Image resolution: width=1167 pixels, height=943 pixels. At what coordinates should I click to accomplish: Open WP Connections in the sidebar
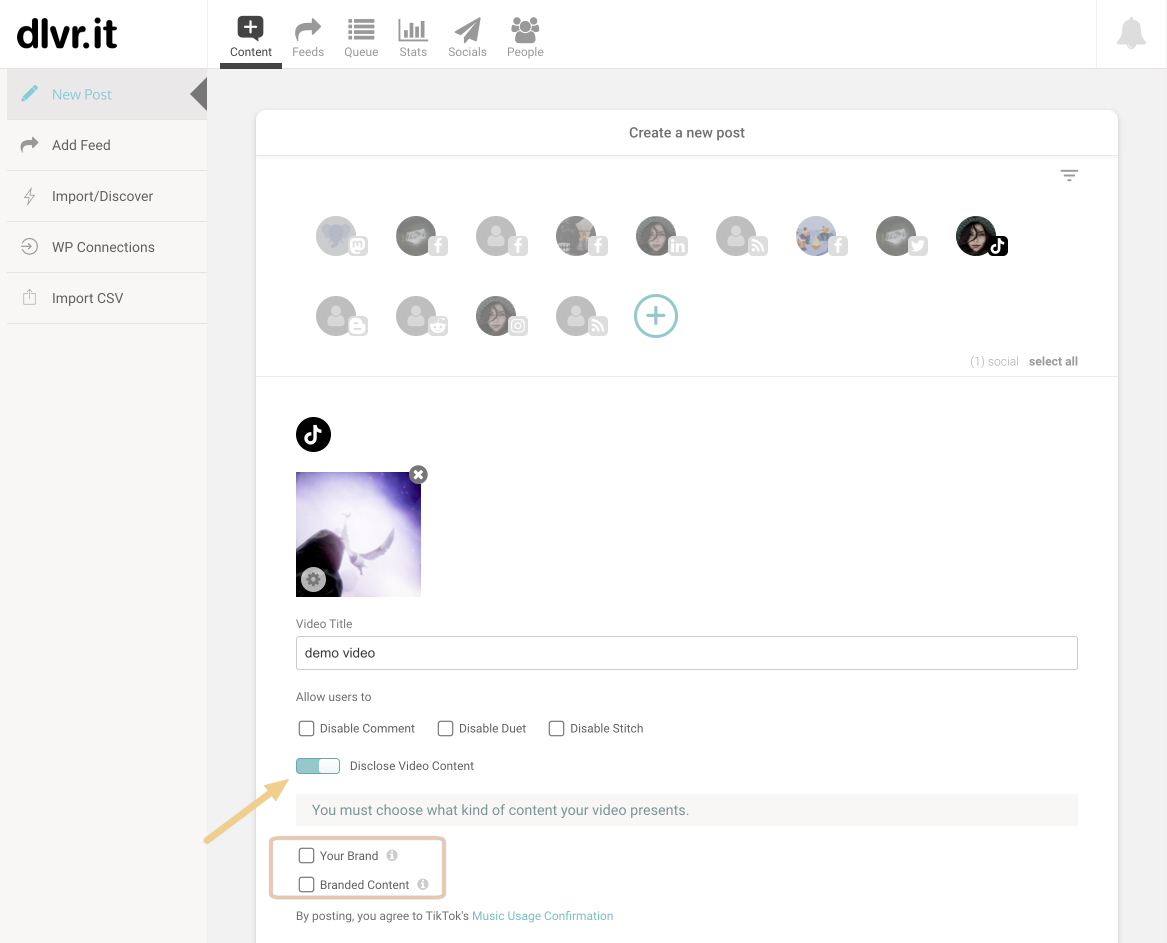107,247
